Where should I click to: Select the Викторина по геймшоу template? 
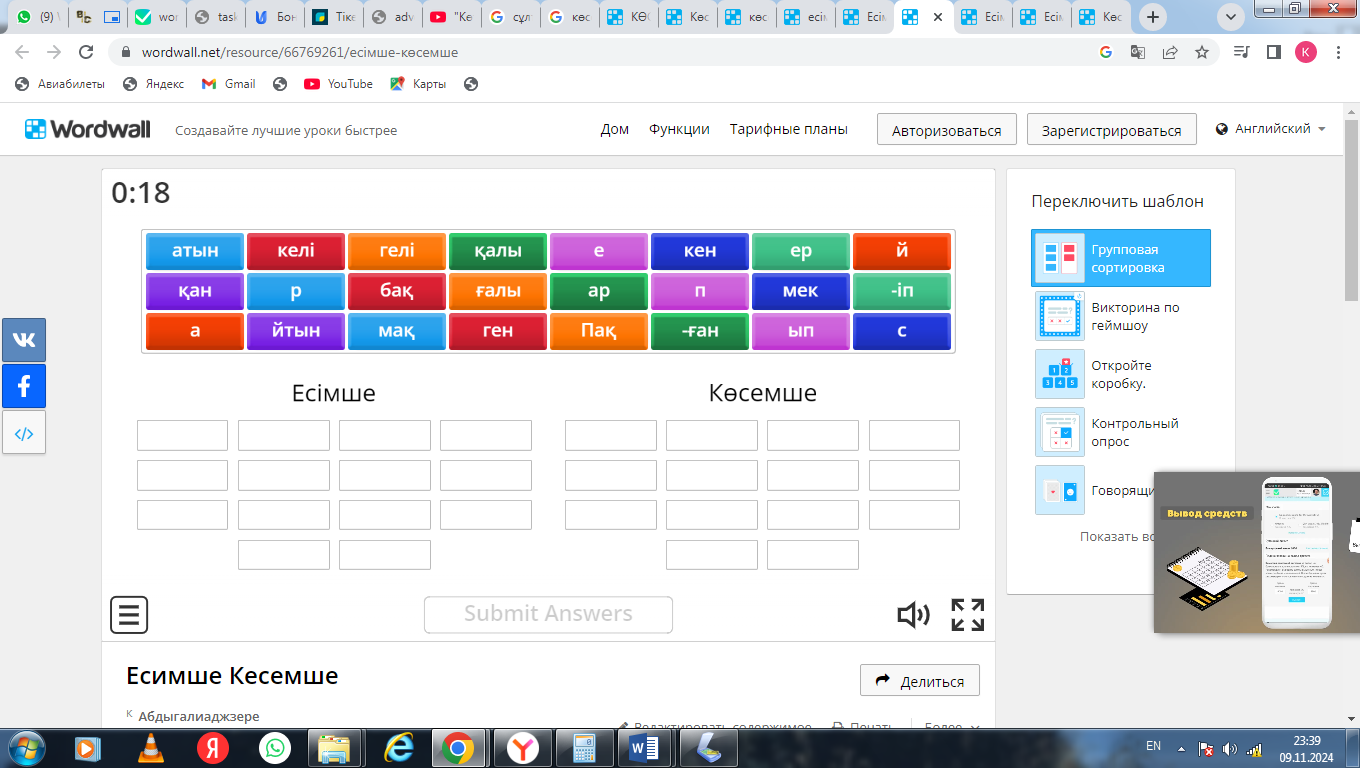[1121, 316]
